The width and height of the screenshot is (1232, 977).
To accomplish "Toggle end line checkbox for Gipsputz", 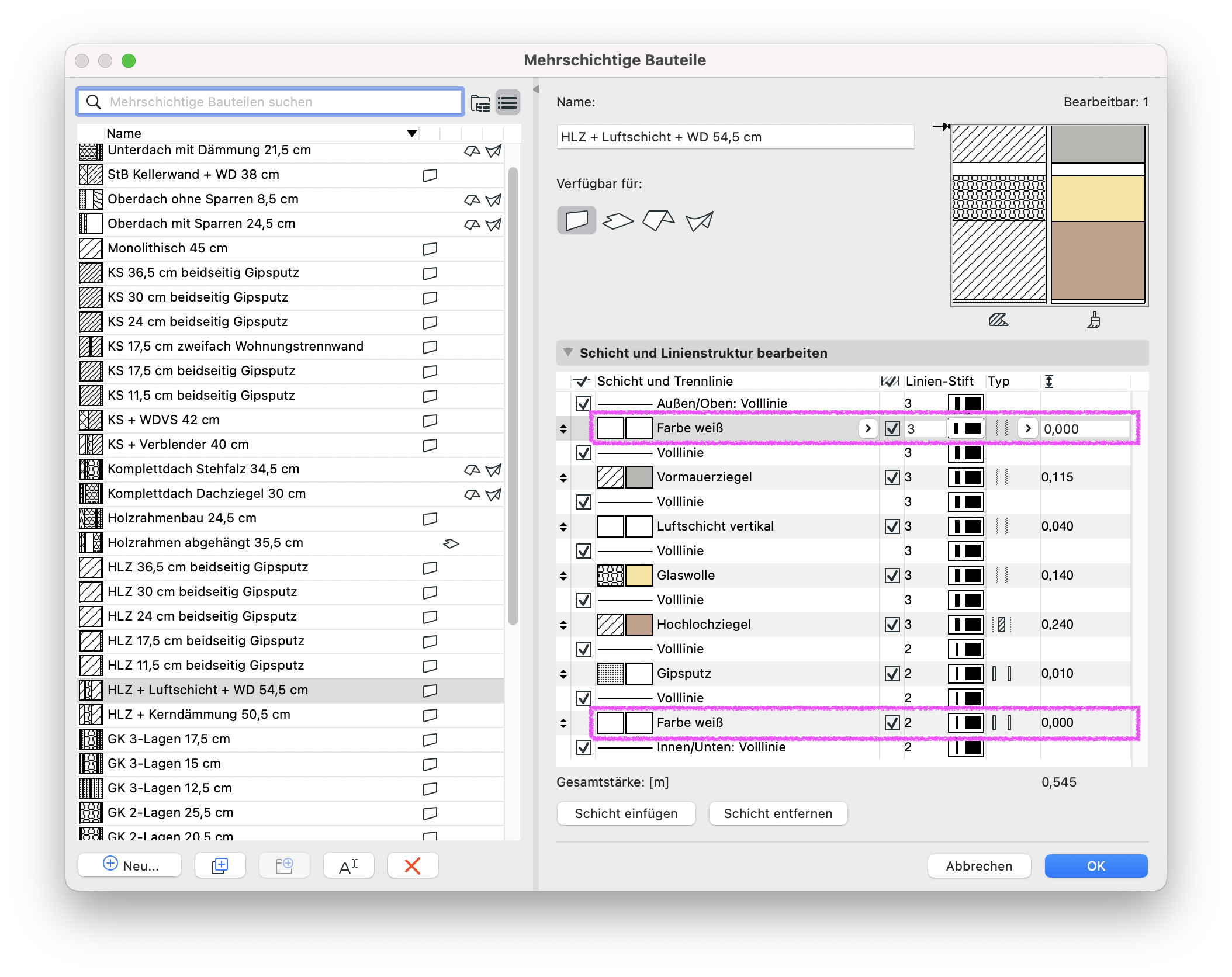I will [x=892, y=674].
